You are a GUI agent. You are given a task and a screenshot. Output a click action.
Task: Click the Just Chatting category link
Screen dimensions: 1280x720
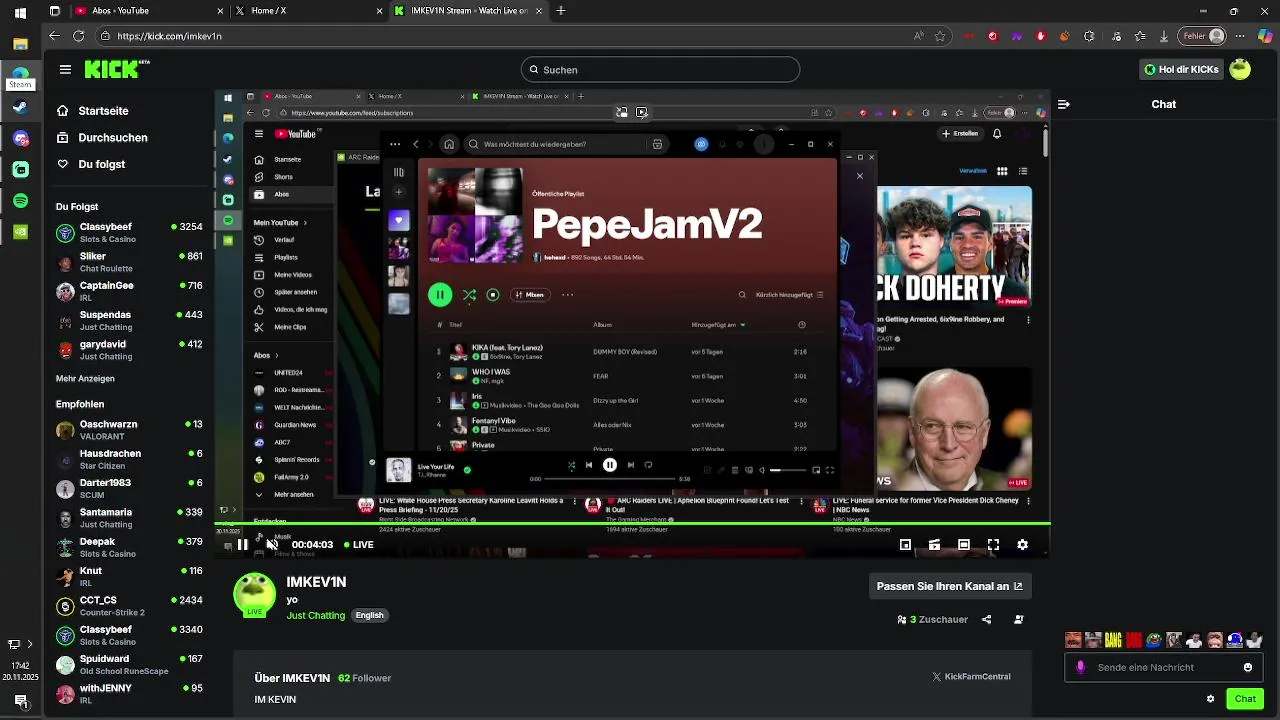(316, 615)
